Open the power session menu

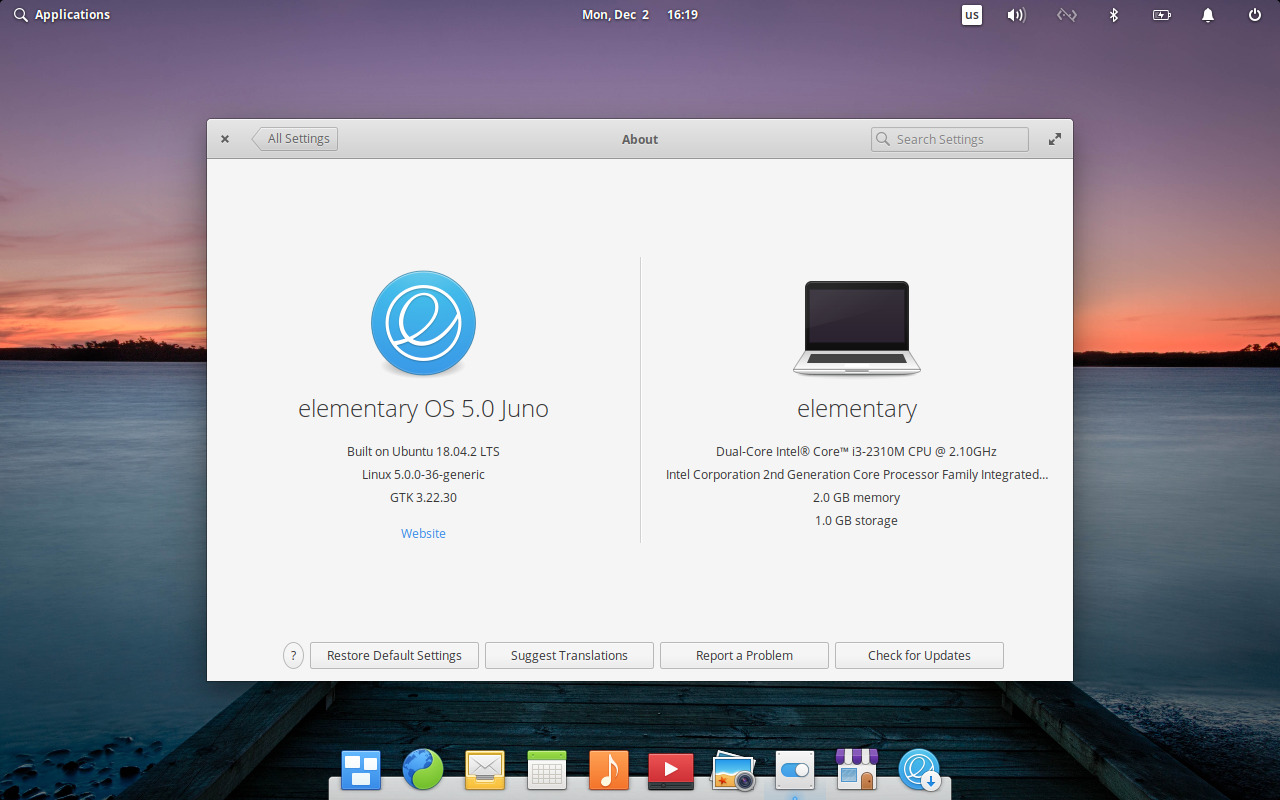tap(1253, 14)
